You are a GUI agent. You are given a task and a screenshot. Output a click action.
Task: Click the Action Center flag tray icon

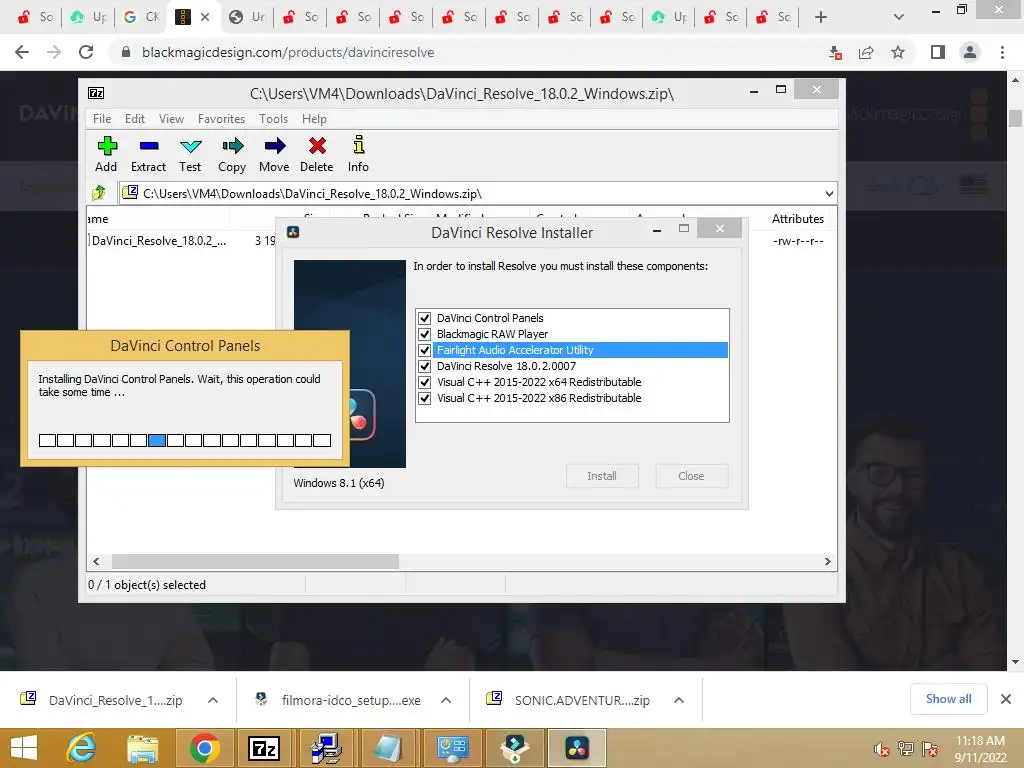pyautogui.click(x=930, y=749)
